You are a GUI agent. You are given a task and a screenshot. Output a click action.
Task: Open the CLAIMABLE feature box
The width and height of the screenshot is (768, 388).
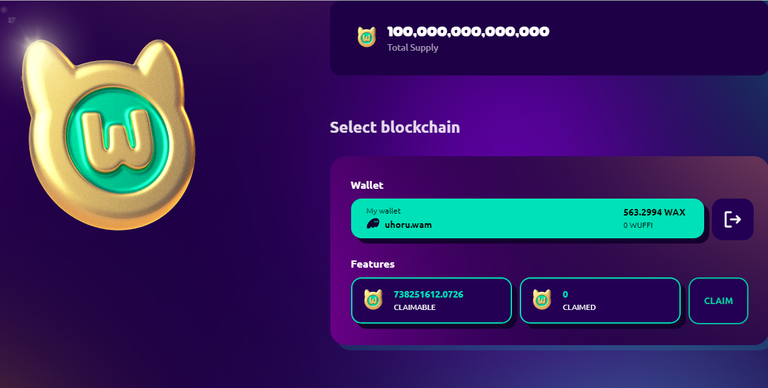click(432, 300)
